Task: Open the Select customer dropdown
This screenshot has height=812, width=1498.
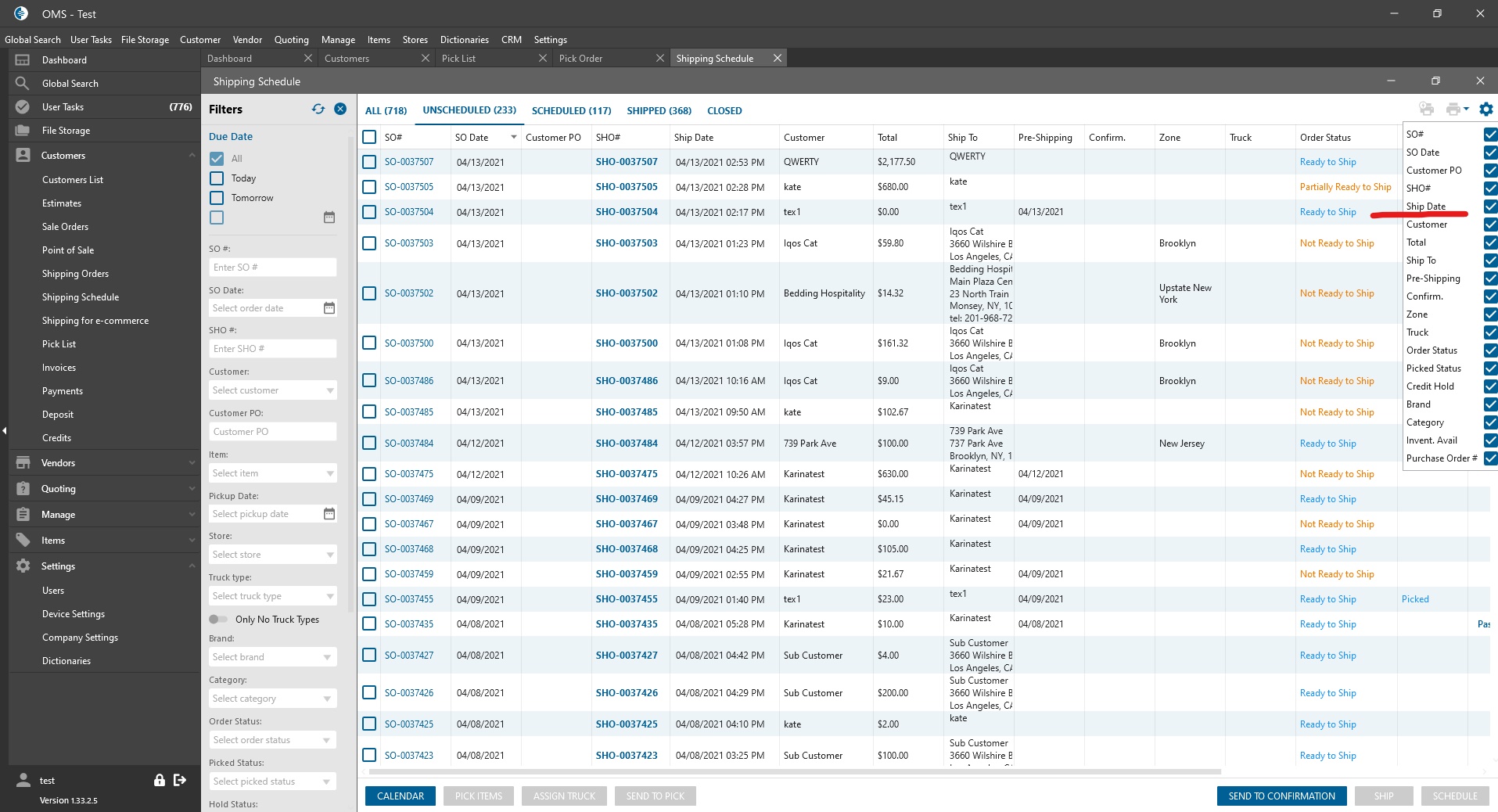Action: tap(272, 390)
